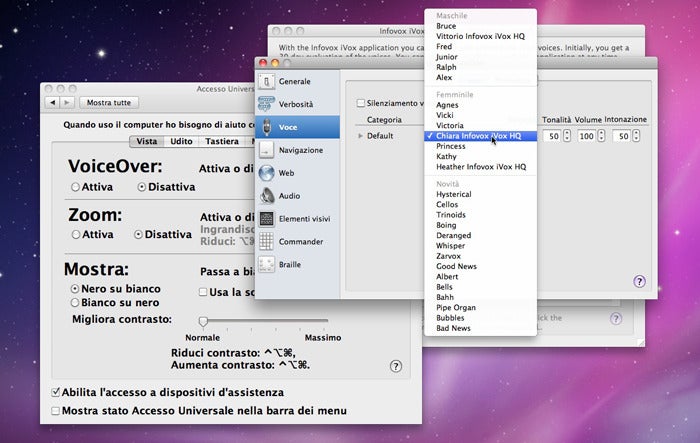Click the Intonazione value field 50
Image resolution: width=700 pixels, height=443 pixels.
pyautogui.click(x=621, y=136)
